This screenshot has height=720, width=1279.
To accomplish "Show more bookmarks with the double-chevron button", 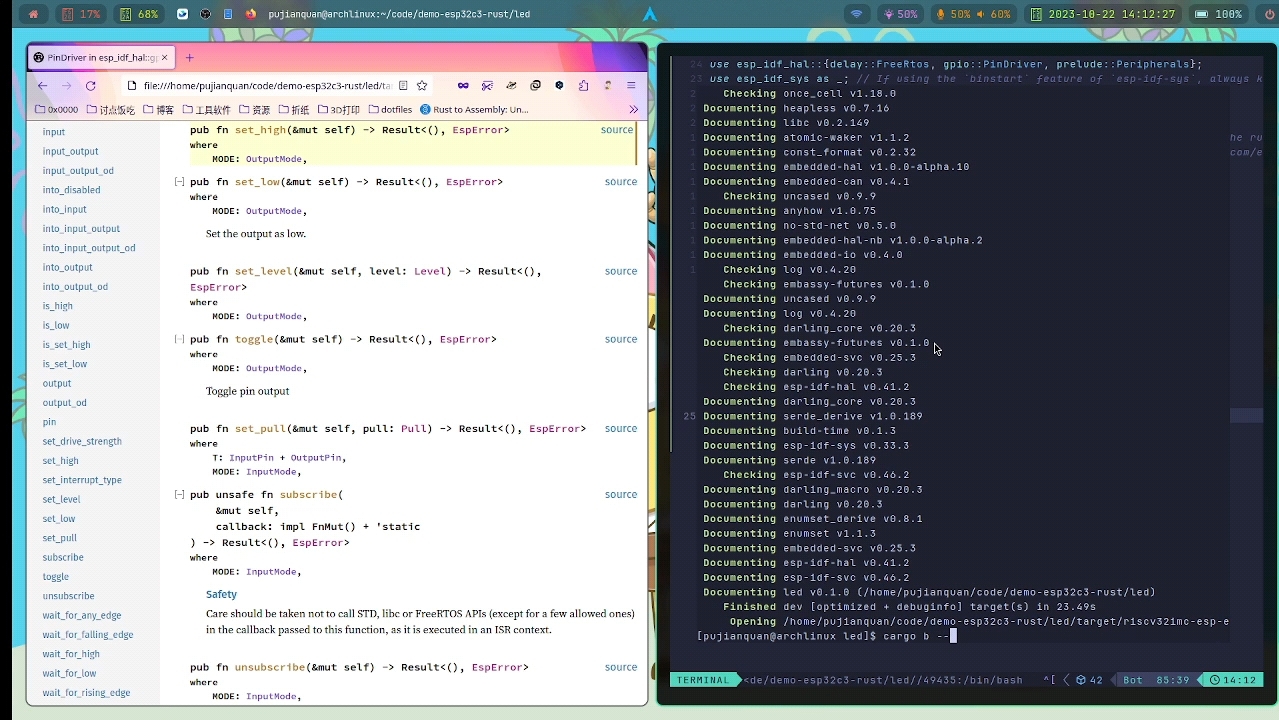I will 633,110.
